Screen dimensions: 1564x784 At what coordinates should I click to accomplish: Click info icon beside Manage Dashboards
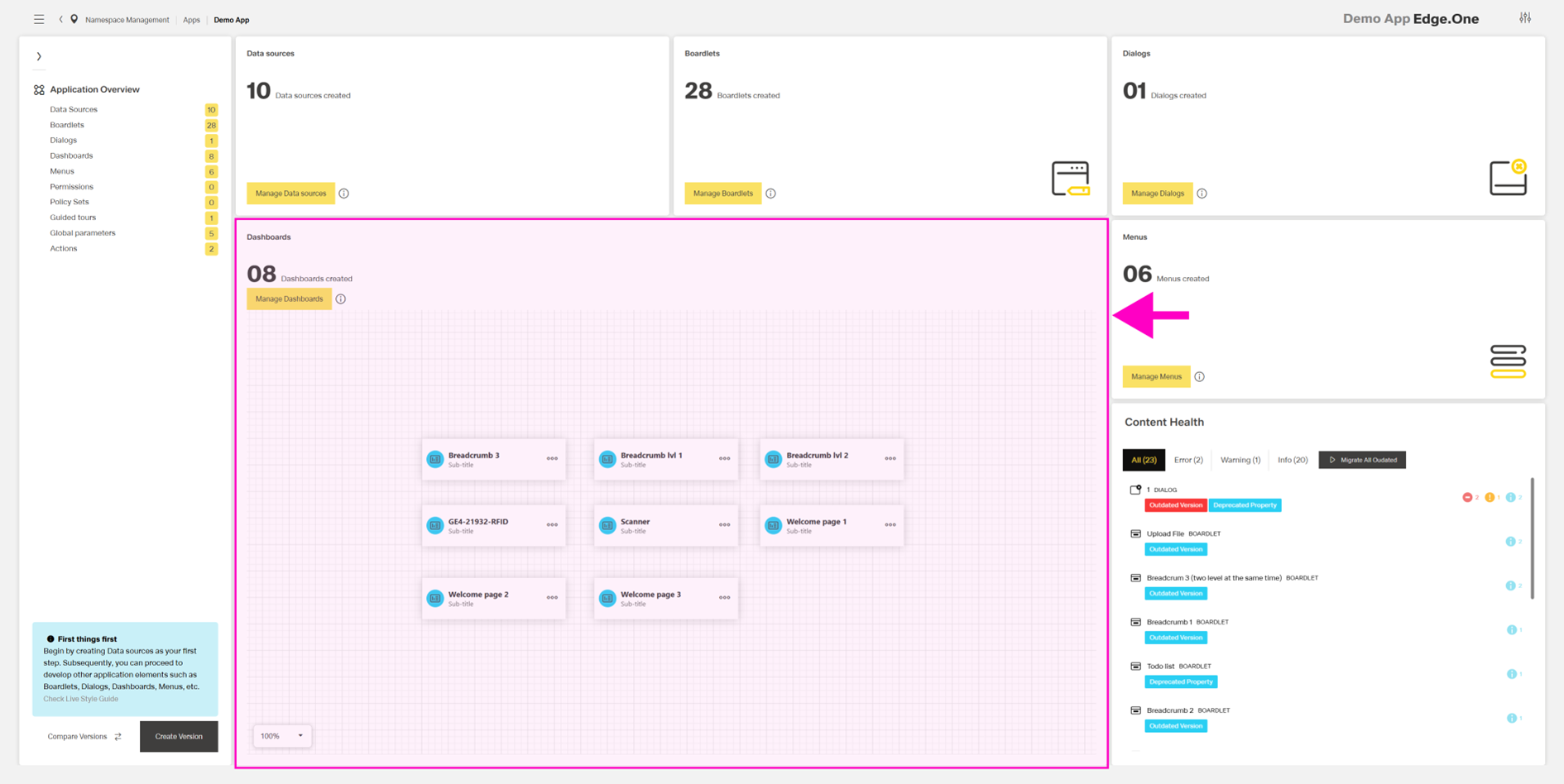(341, 299)
